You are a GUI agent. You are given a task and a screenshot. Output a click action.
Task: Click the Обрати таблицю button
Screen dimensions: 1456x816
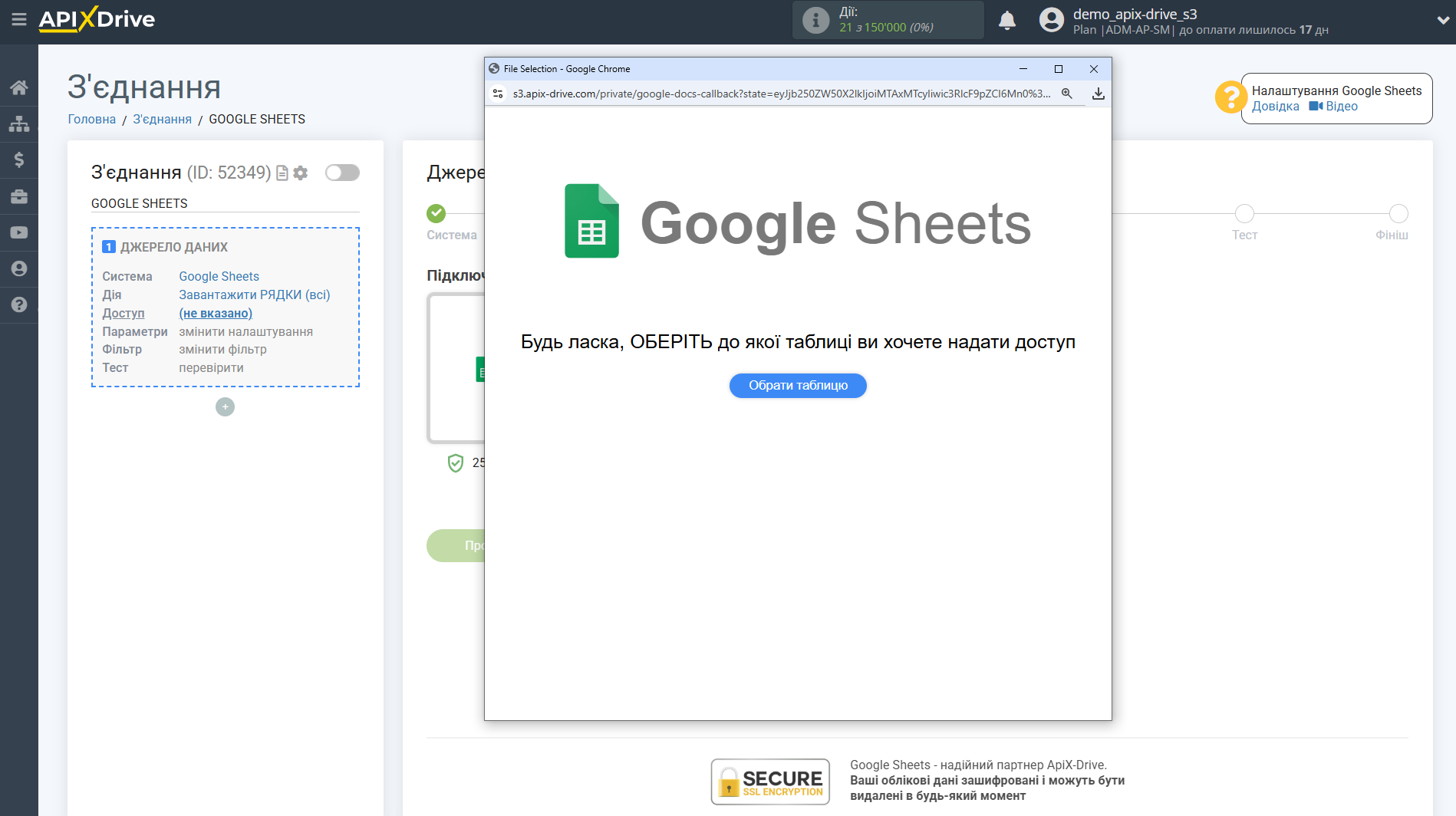point(798,386)
